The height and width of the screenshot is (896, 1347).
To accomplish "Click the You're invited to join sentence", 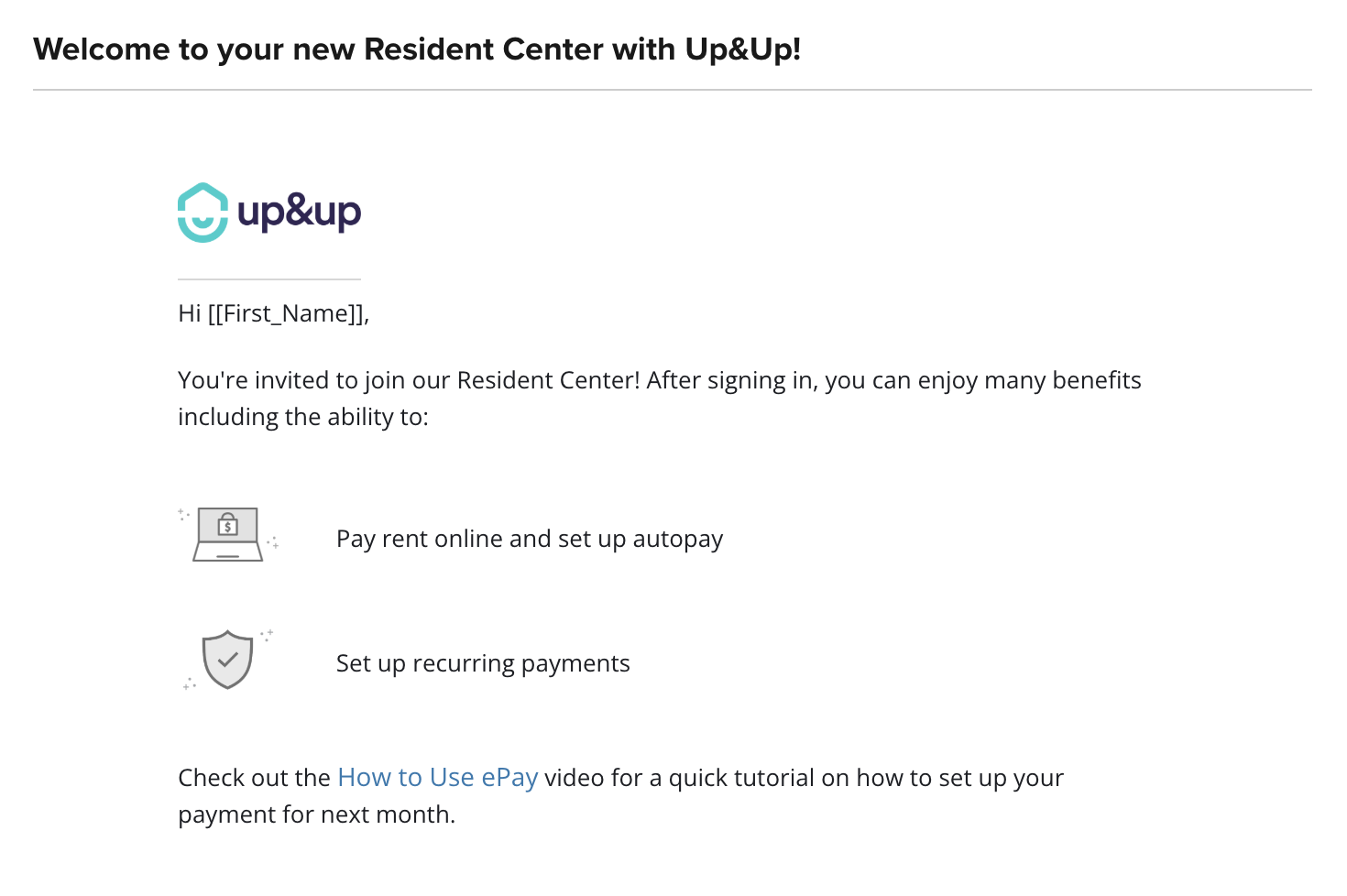I will [660, 380].
